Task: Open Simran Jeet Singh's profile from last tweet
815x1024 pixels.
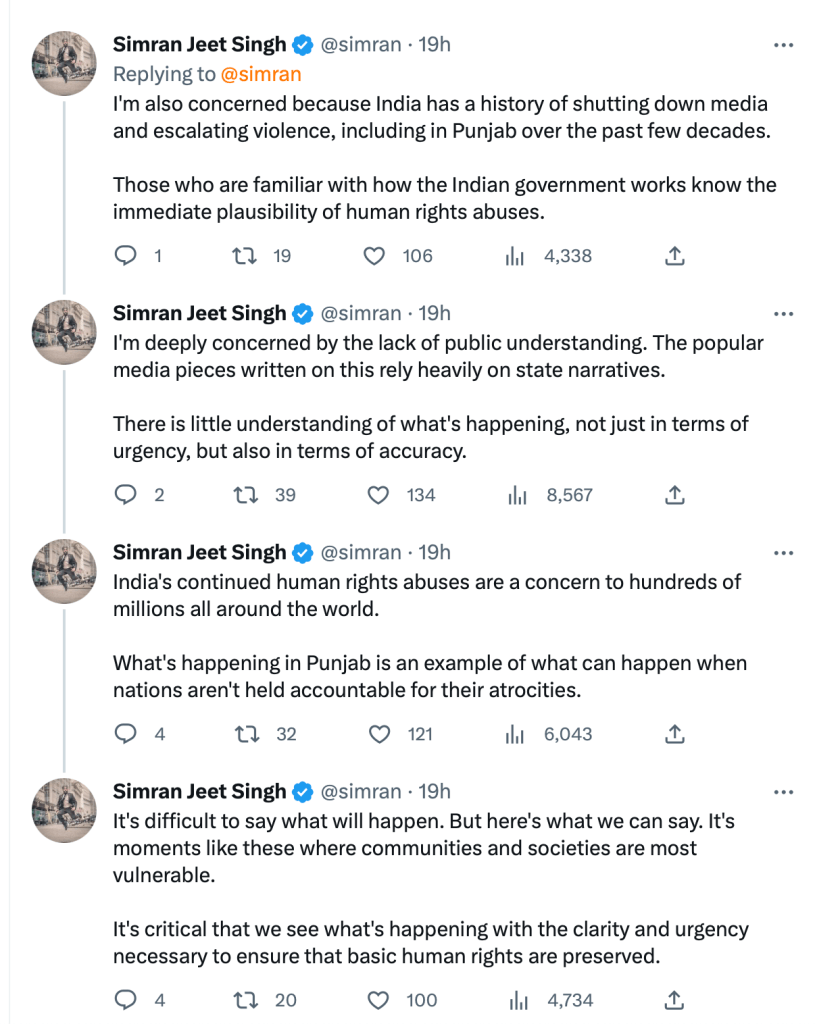Action: [x=199, y=791]
